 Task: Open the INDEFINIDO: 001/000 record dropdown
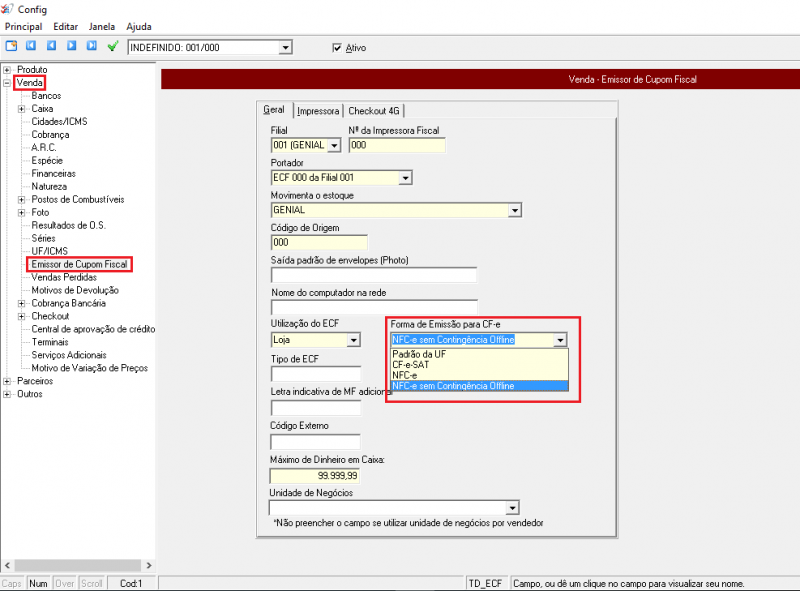[285, 47]
